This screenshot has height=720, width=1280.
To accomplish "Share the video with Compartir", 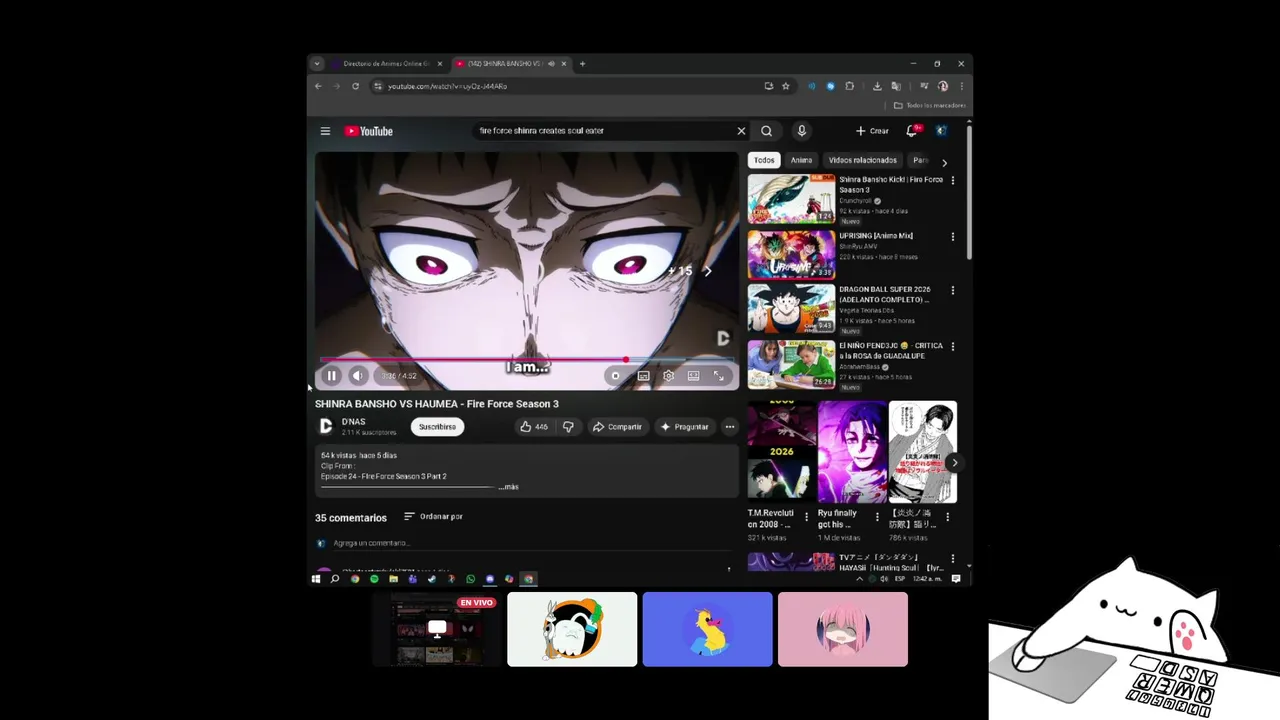I will tap(617, 427).
